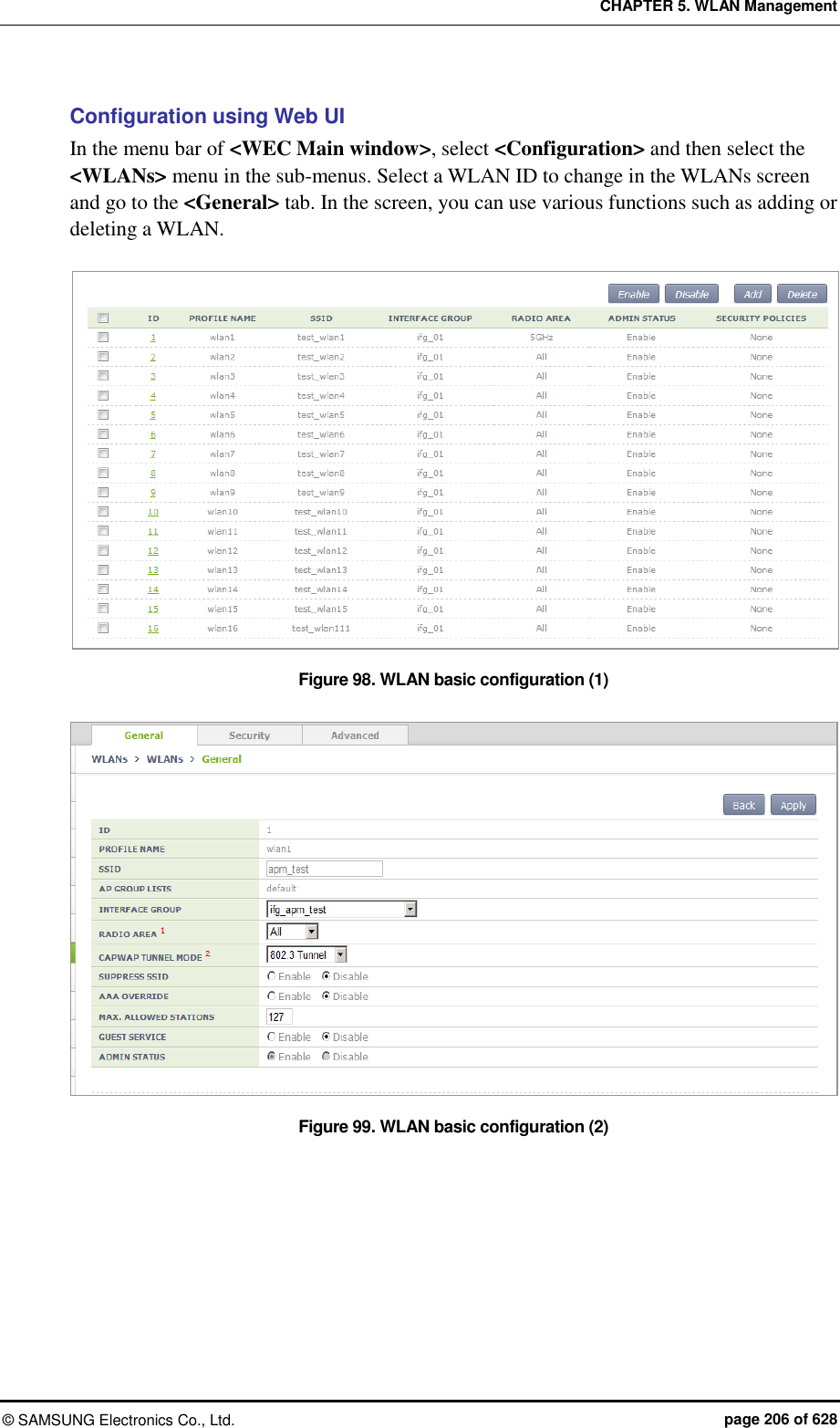Check the box for wlan8 row
Viewport: 840px width, 1428px height.
pos(103,473)
